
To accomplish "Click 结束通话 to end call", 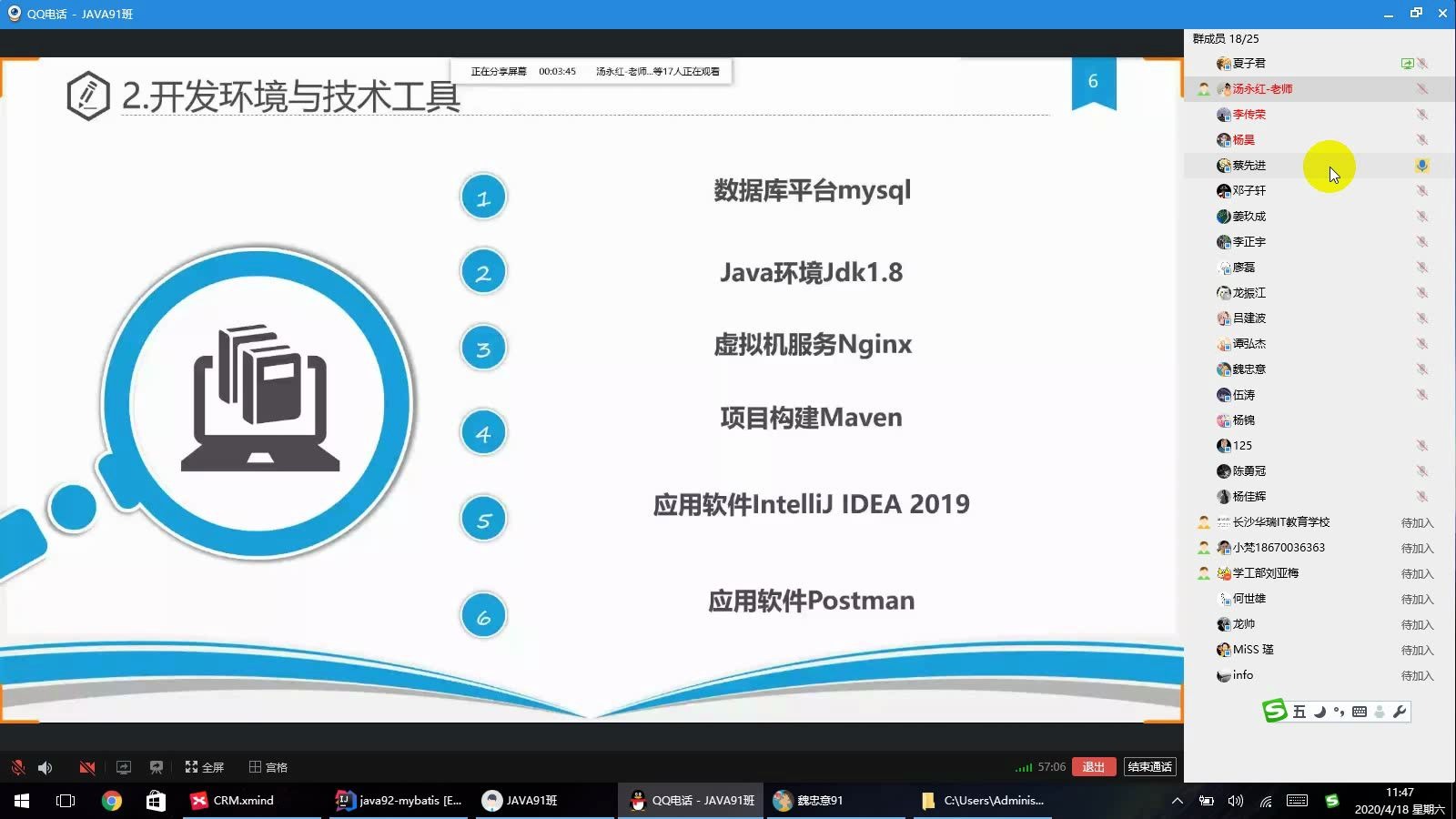I will 1150,767.
